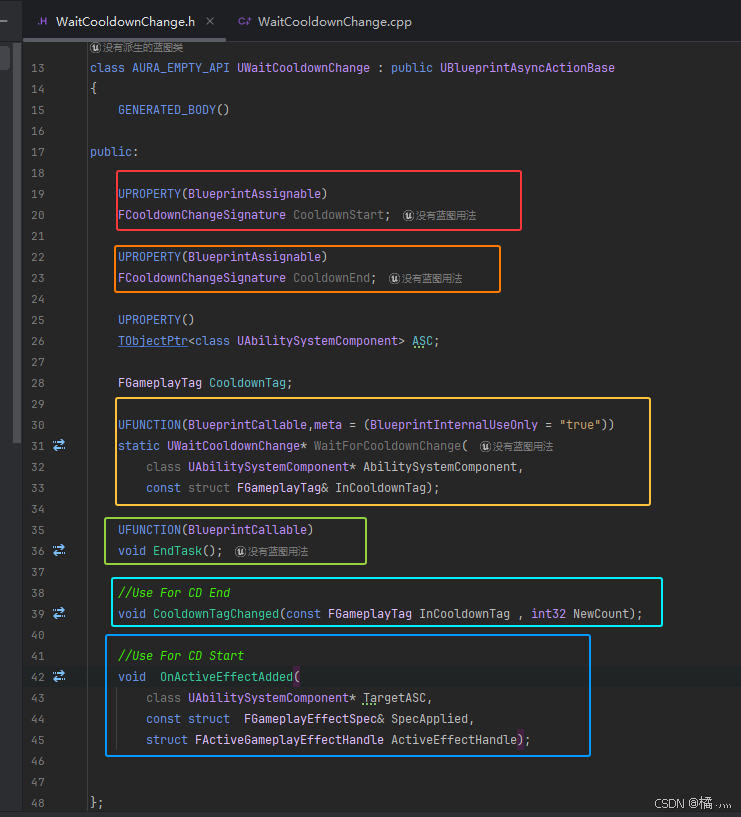Click InCooldownTag parameter on line 33
741x817 pixels.
pos(380,488)
